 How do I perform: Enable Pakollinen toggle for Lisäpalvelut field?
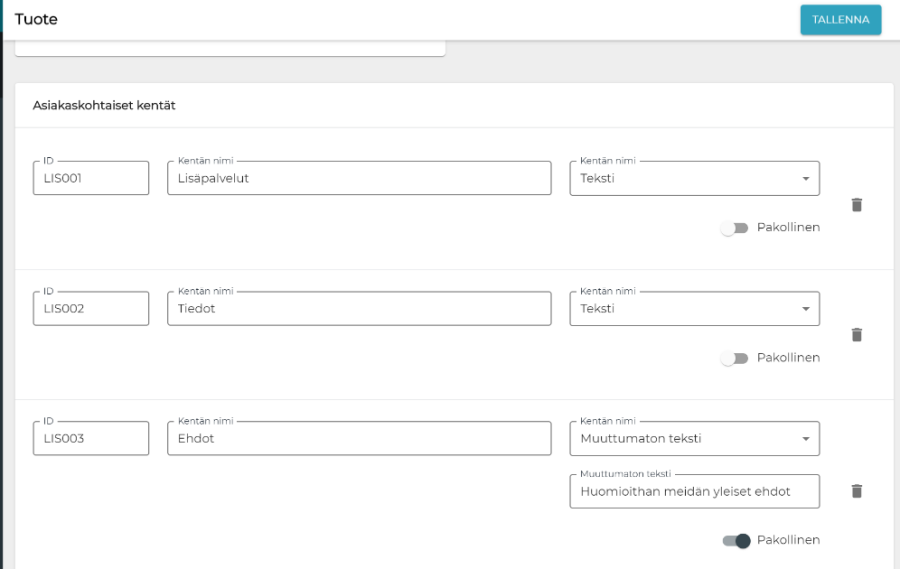pyautogui.click(x=734, y=228)
